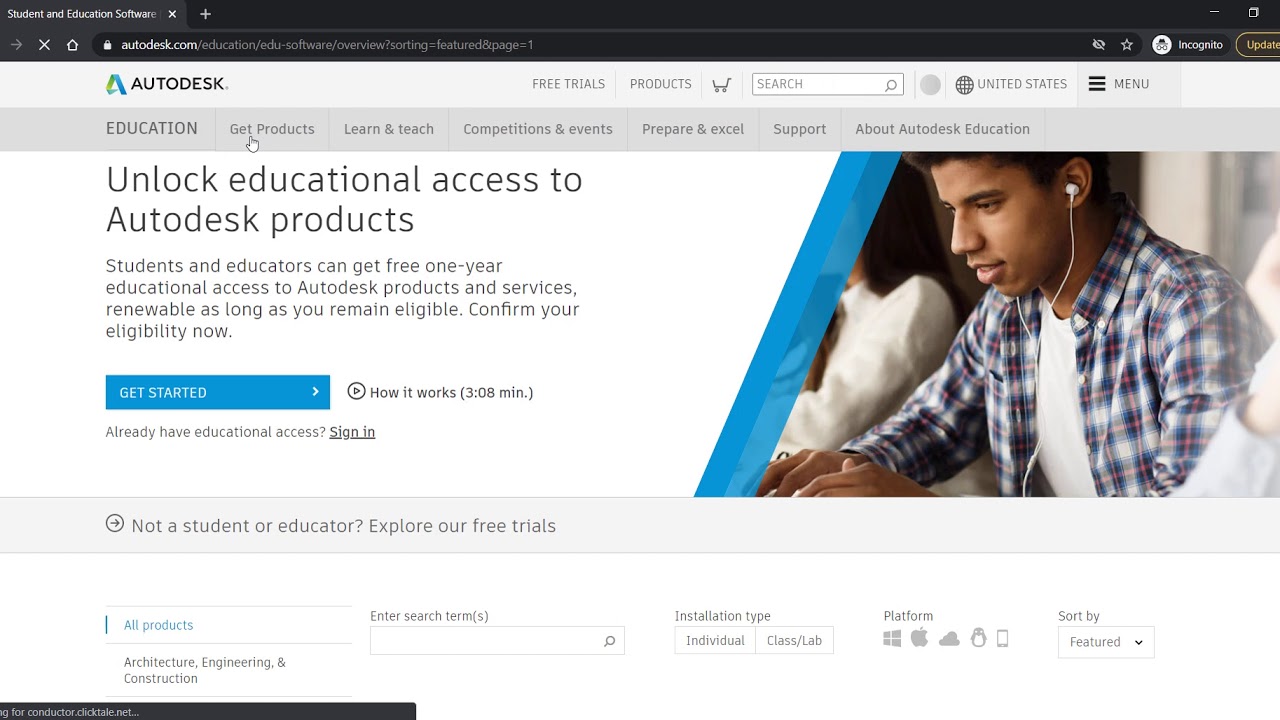This screenshot has width=1280, height=720.
Task: Filter by cloud platform icon
Action: (949, 639)
